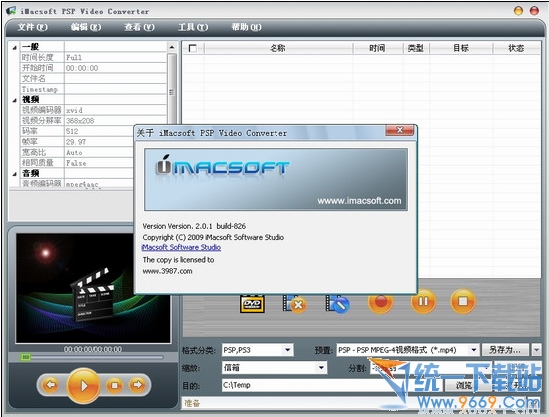This screenshot has width=549, height=417.
Task: Open the 帮助 (Help) menu
Action: click(246, 27)
